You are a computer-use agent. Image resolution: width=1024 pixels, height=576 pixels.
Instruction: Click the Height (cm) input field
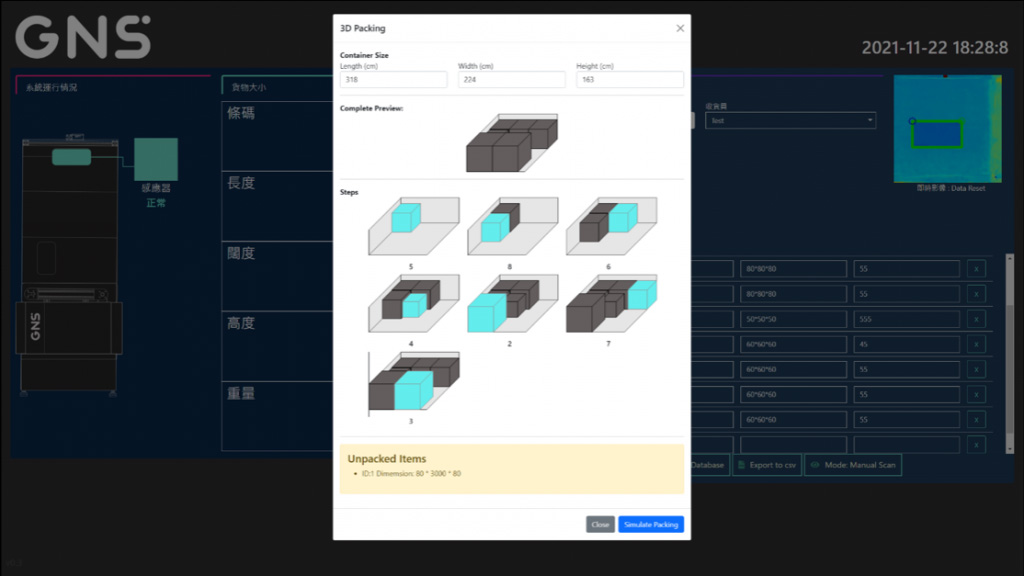point(630,80)
